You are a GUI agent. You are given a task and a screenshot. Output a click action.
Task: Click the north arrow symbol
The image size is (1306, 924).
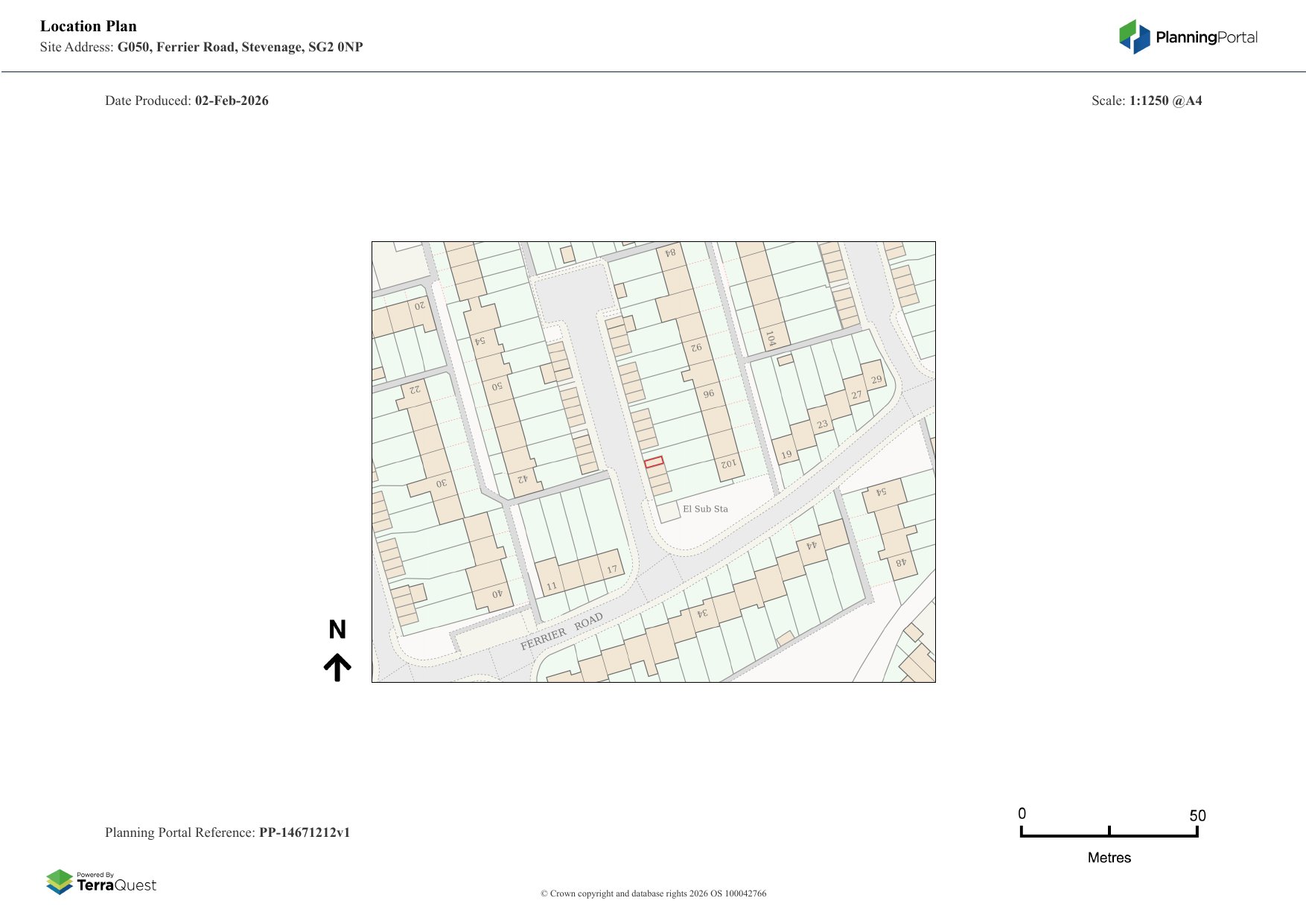[x=337, y=667]
